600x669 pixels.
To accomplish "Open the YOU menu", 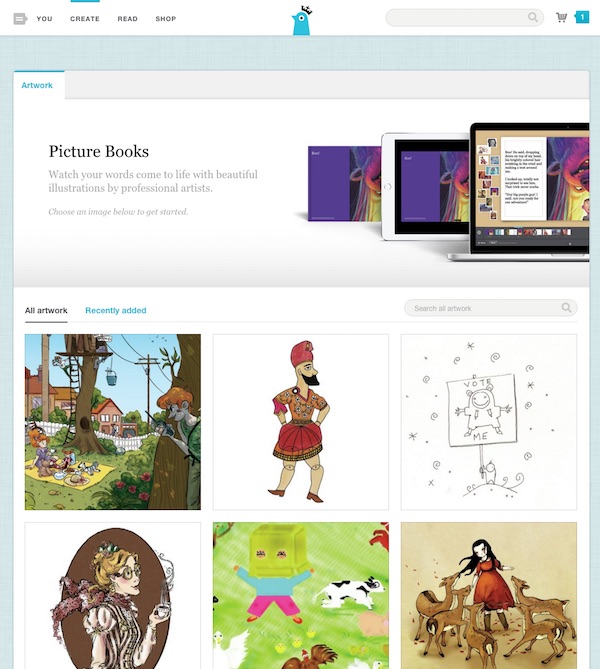I will click(x=44, y=19).
